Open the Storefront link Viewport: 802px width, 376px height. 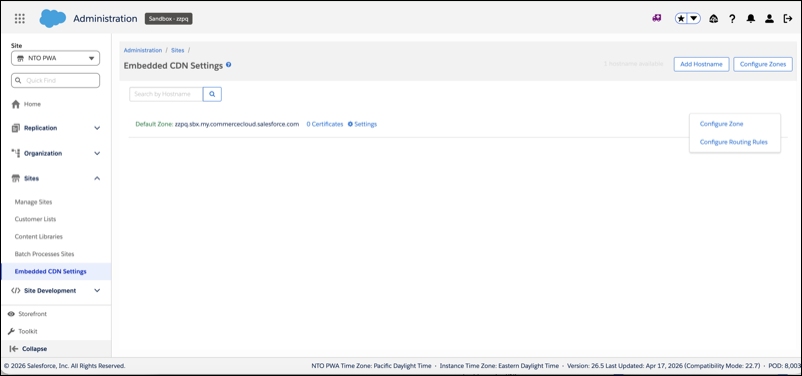click(33, 314)
